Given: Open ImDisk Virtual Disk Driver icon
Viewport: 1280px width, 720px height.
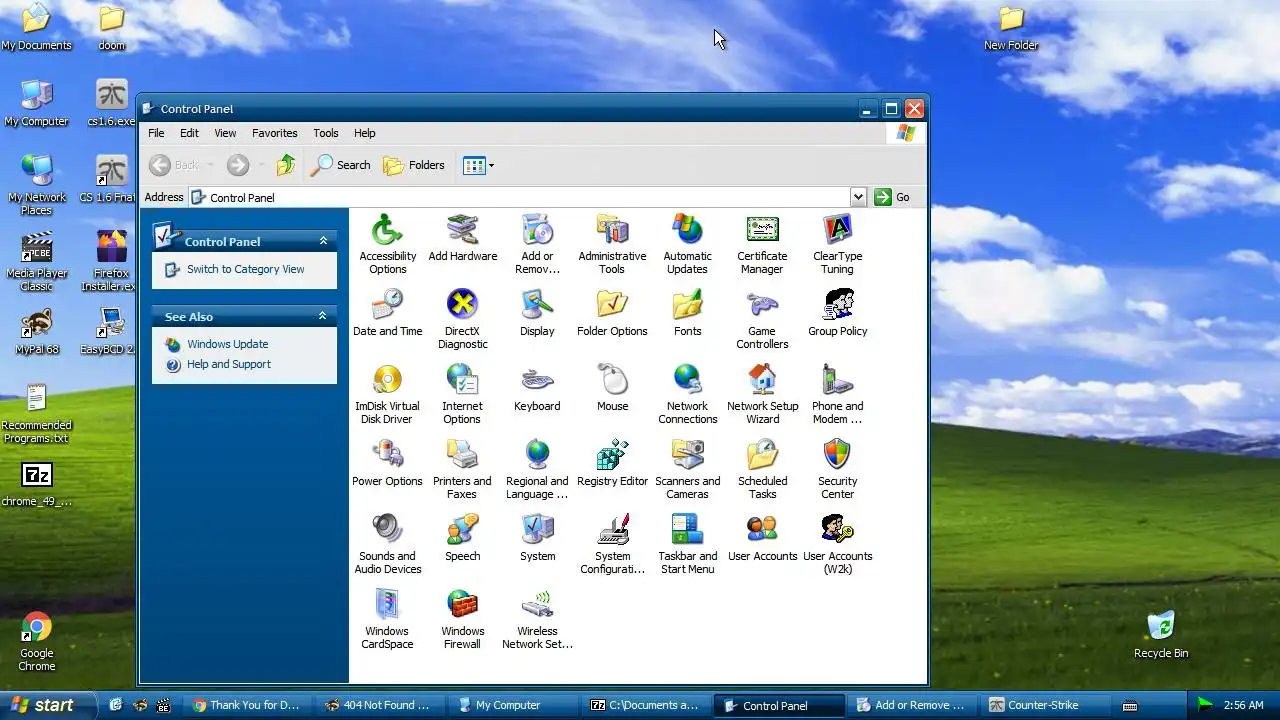Looking at the screenshot, I should (387, 394).
